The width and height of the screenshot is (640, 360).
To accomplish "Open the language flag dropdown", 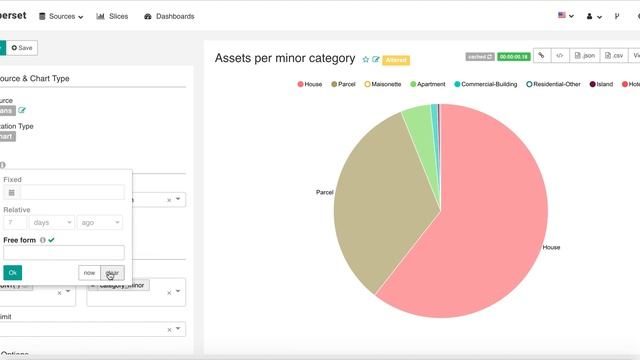I will click(x=566, y=16).
